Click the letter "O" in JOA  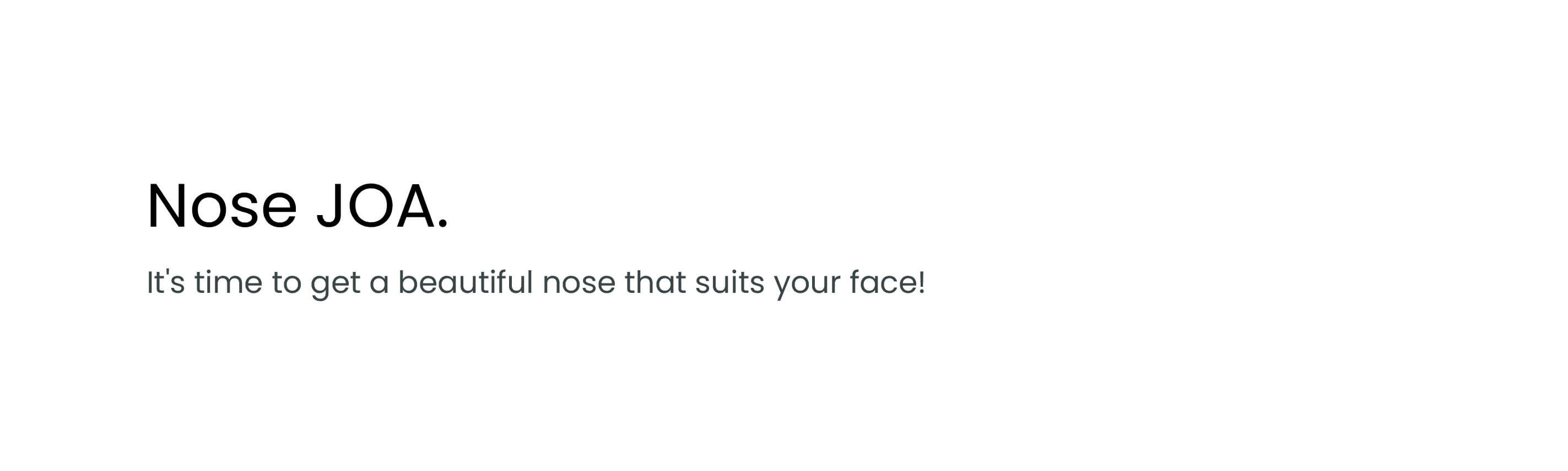coord(372,206)
